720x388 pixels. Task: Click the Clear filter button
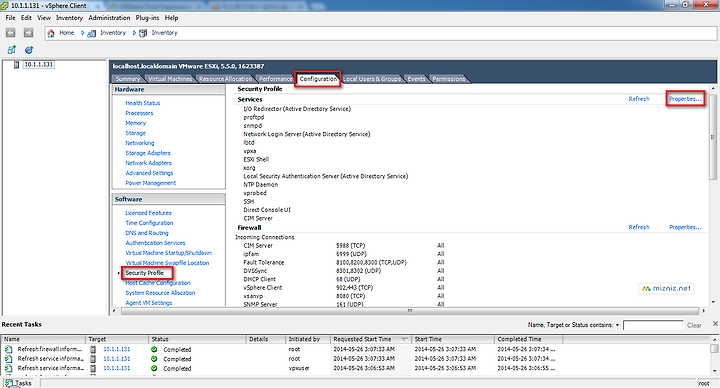694,326
